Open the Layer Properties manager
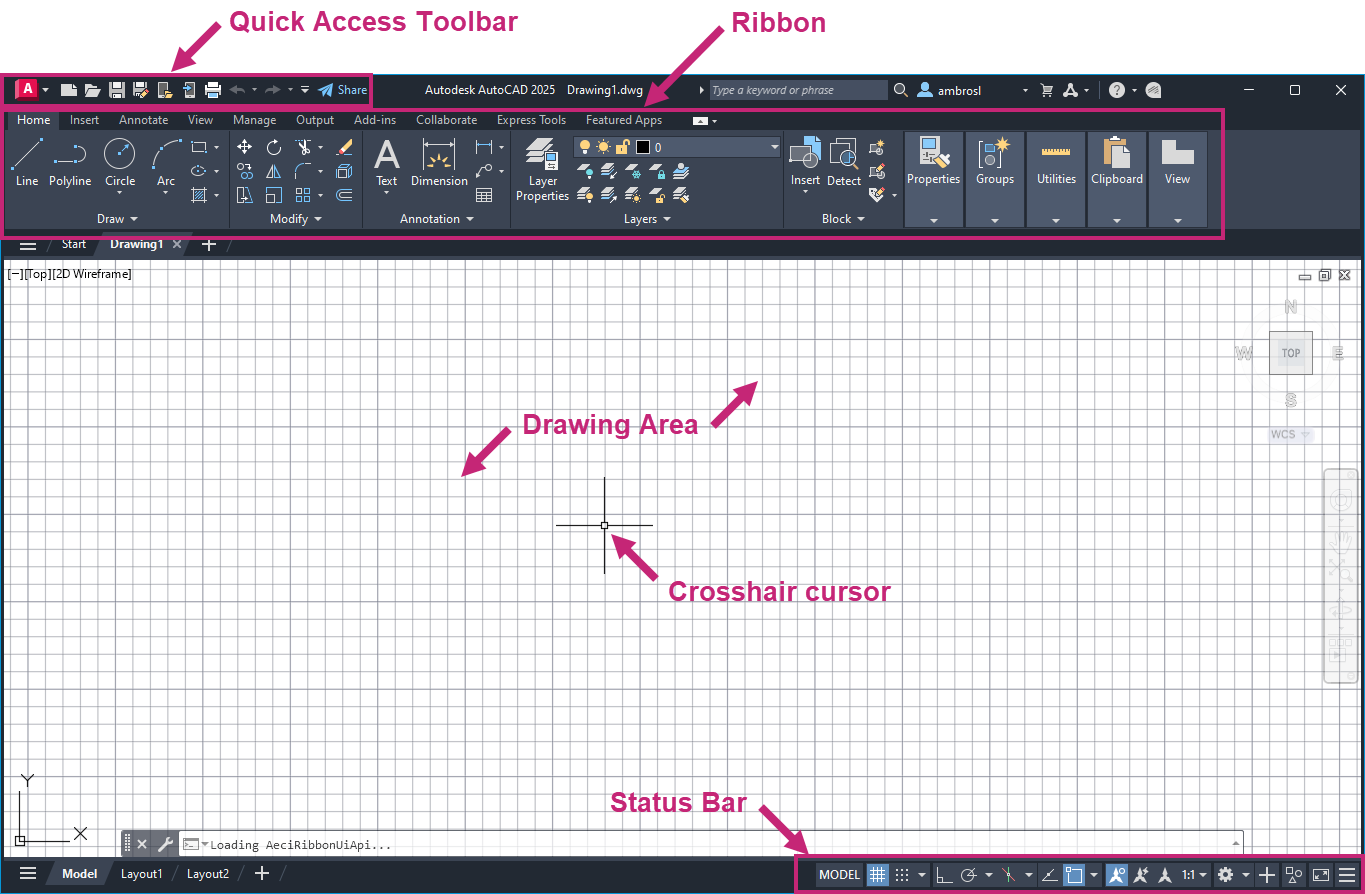Viewport: 1365px width, 894px height. 543,170
